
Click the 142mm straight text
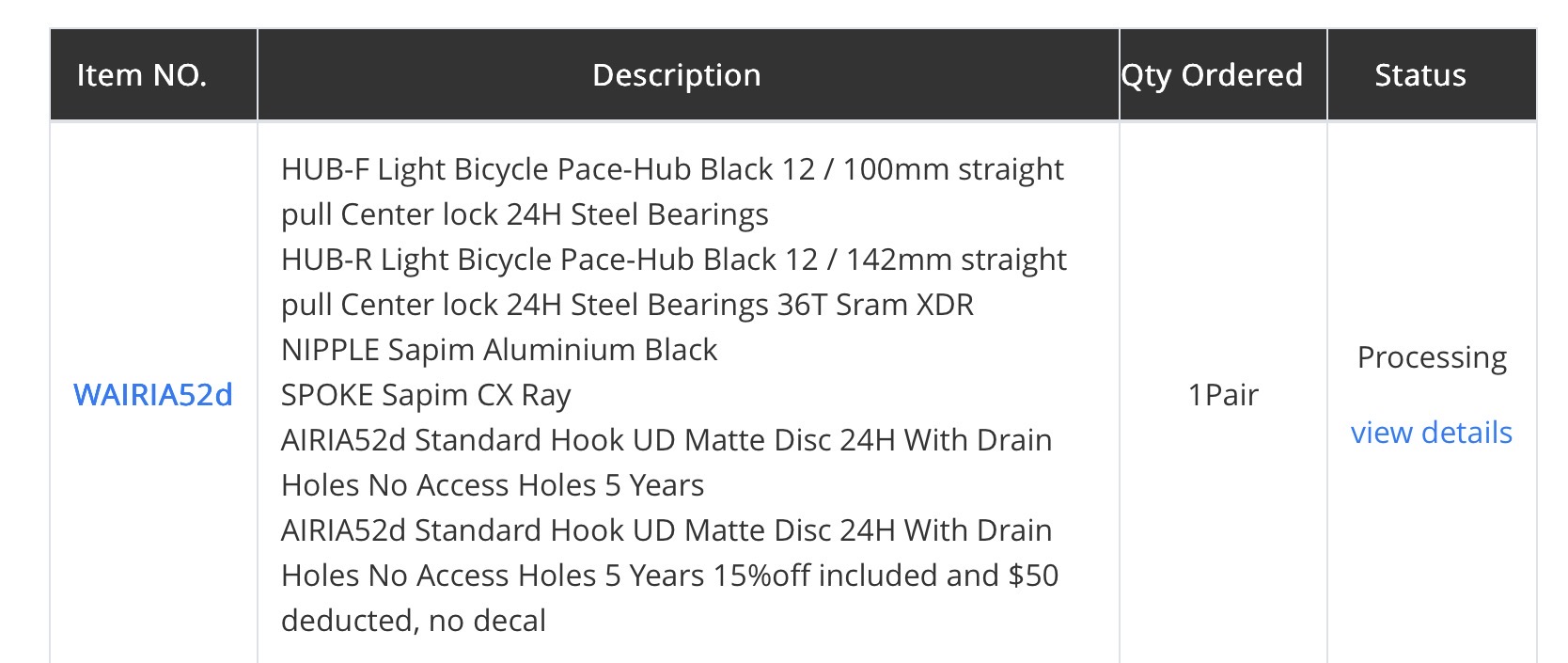point(955,260)
